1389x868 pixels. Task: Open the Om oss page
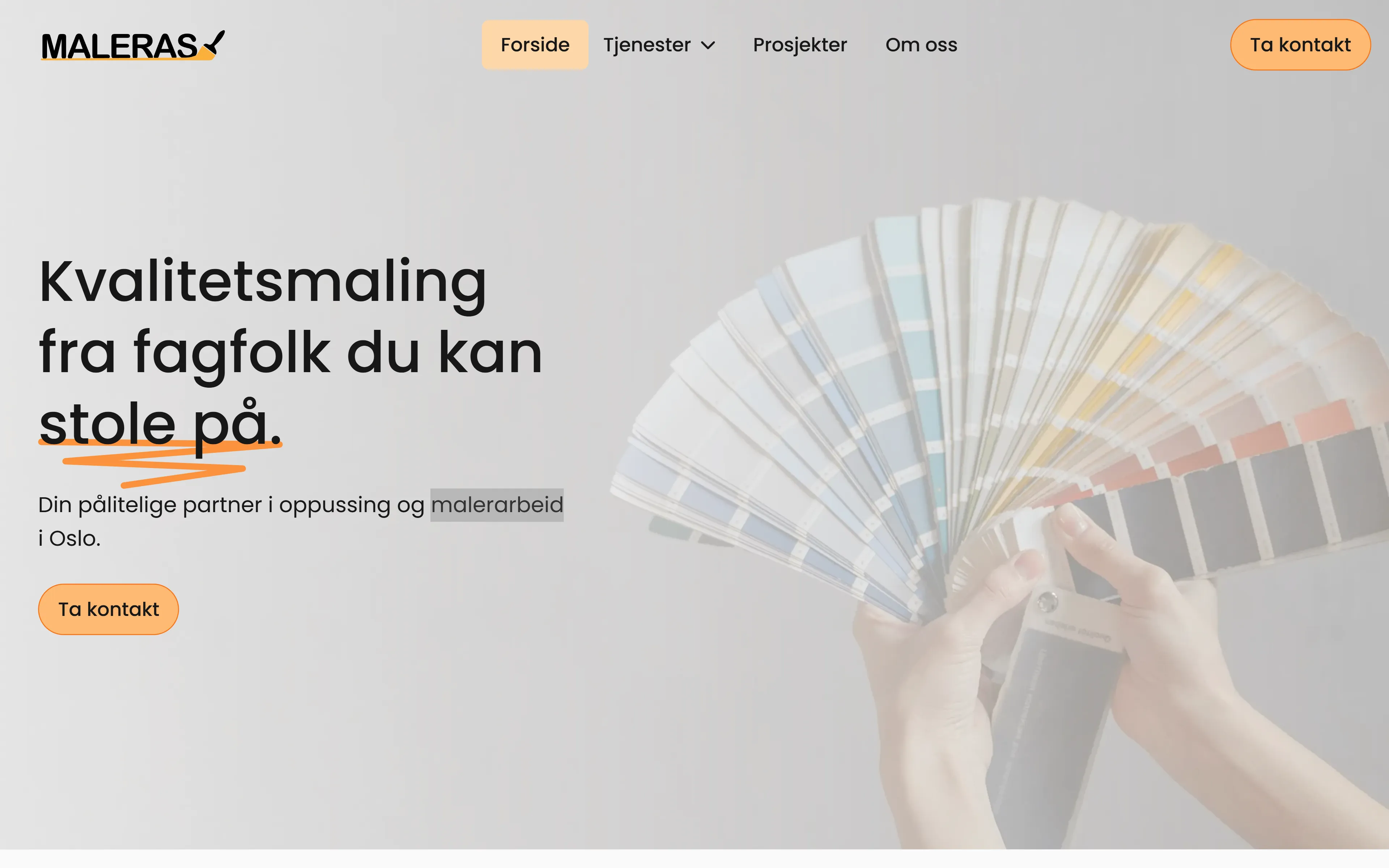point(921,45)
